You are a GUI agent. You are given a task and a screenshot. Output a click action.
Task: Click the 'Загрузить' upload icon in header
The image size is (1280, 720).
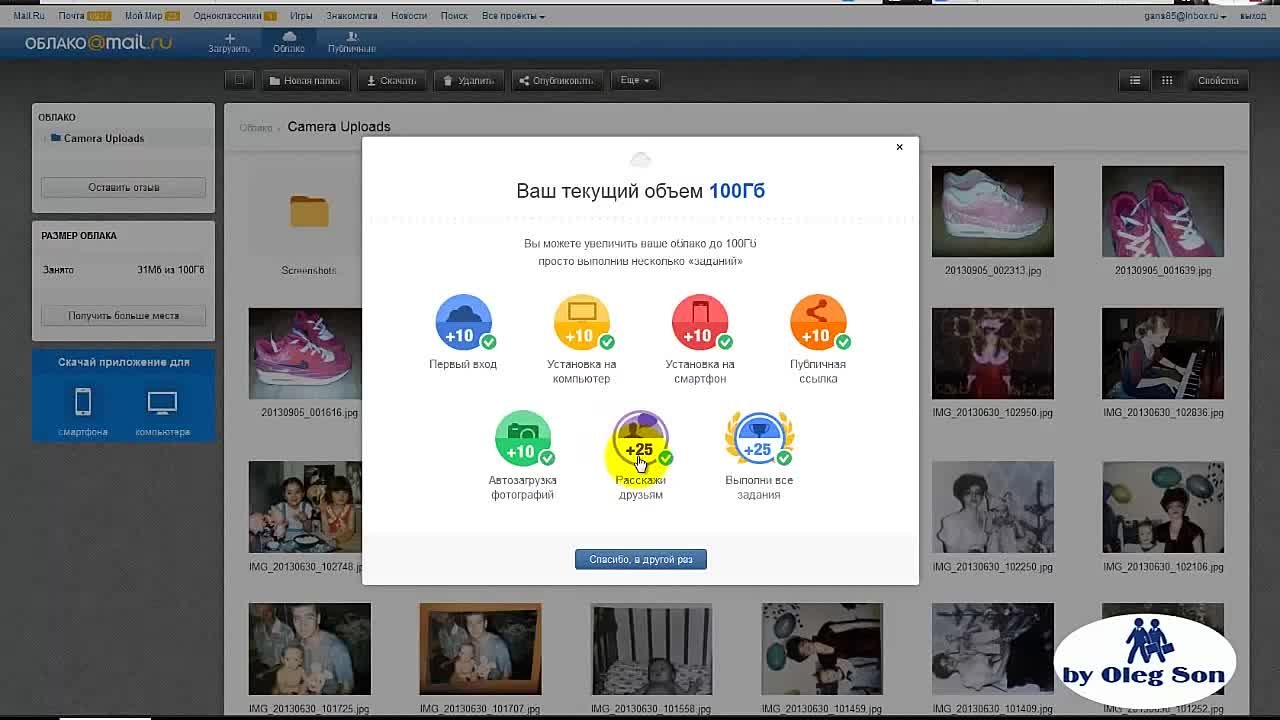pos(229,43)
